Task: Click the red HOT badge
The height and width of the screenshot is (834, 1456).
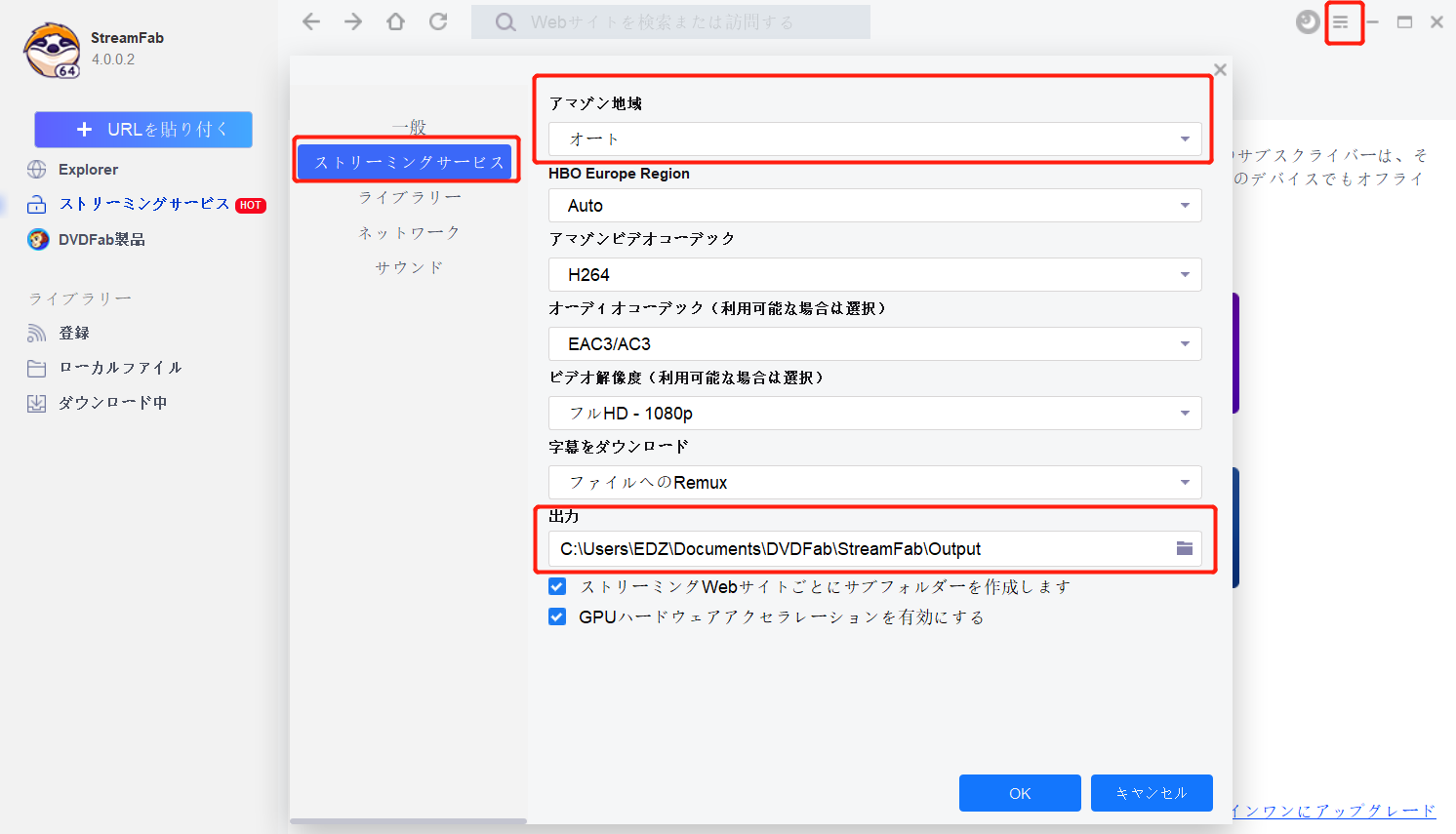Action: pyautogui.click(x=251, y=205)
